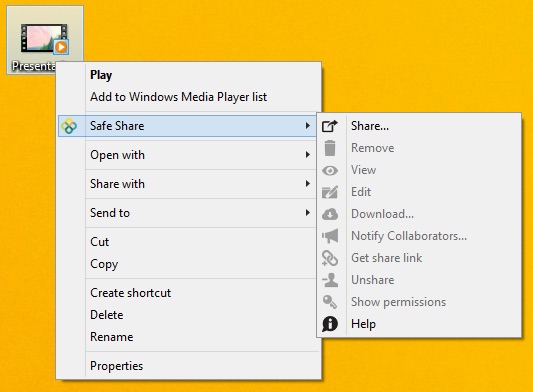Screen dimensions: 533x392
Task: Click Get share link in the submenu
Action: (386, 258)
